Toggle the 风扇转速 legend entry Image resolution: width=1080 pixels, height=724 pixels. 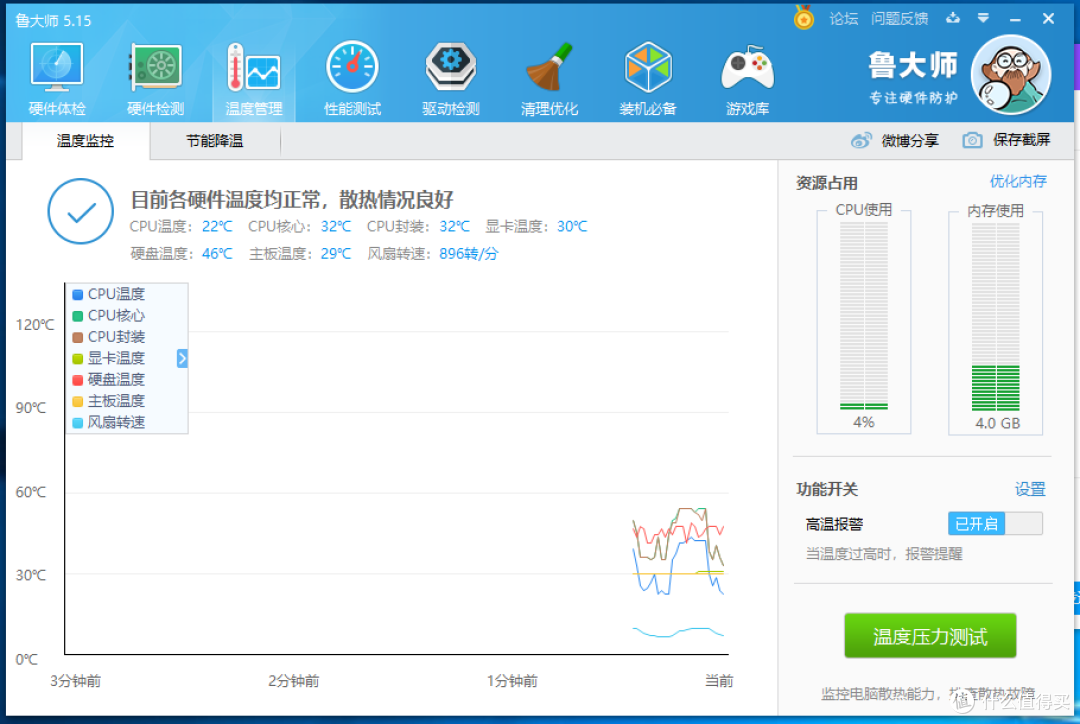click(109, 422)
